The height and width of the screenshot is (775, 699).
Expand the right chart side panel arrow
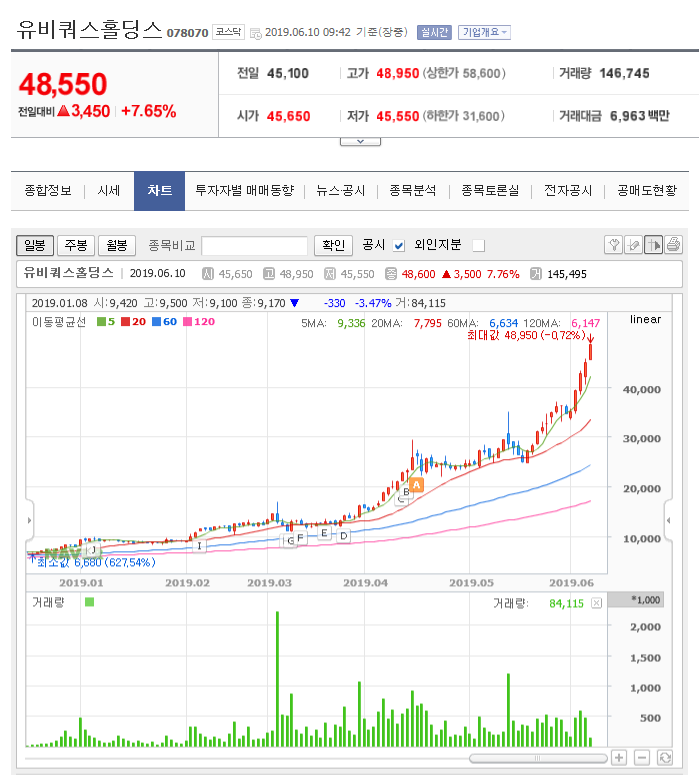[x=668, y=520]
